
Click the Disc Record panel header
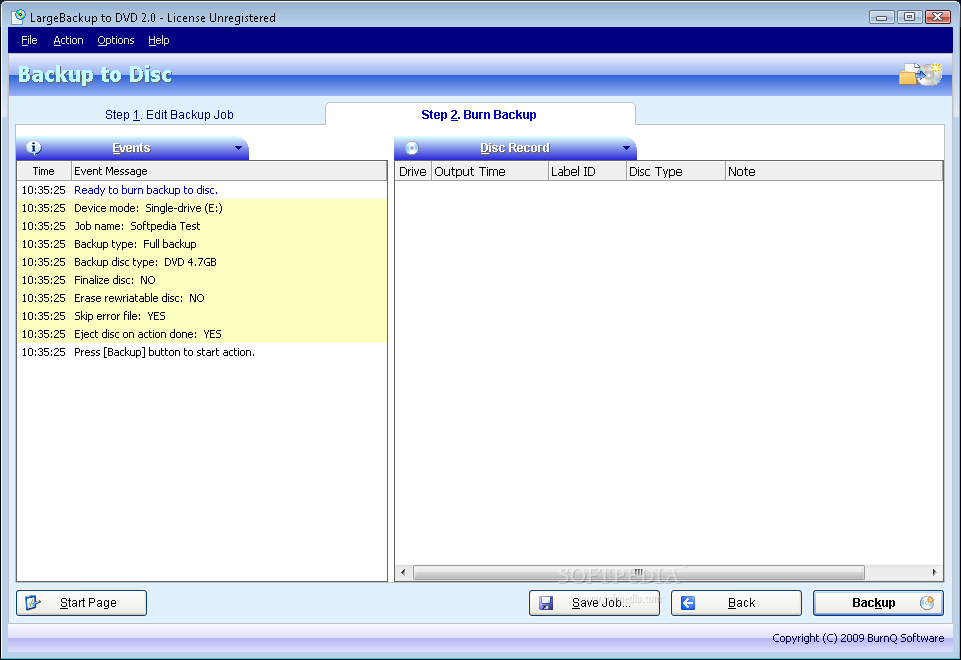[x=515, y=148]
